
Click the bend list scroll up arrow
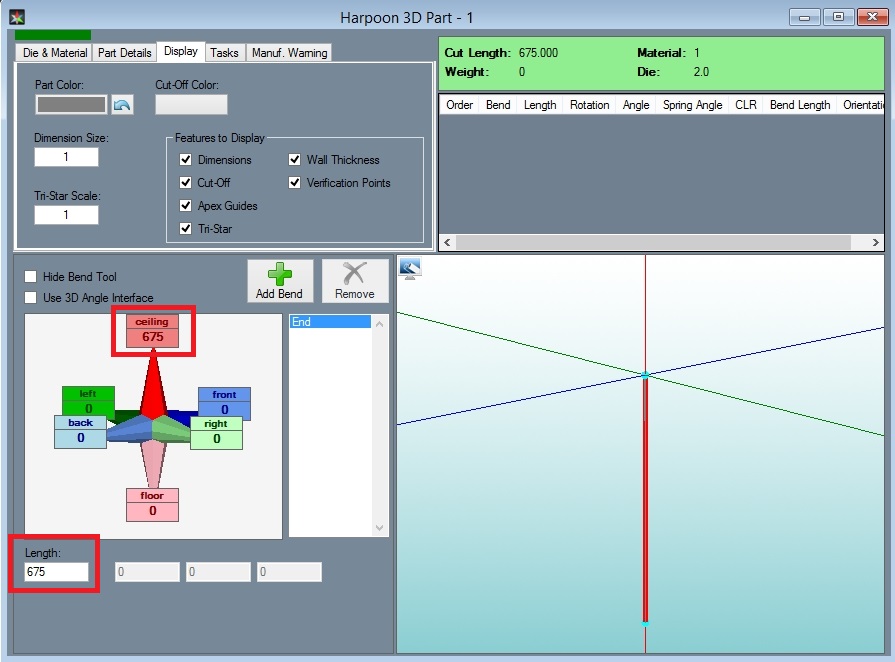(x=380, y=324)
